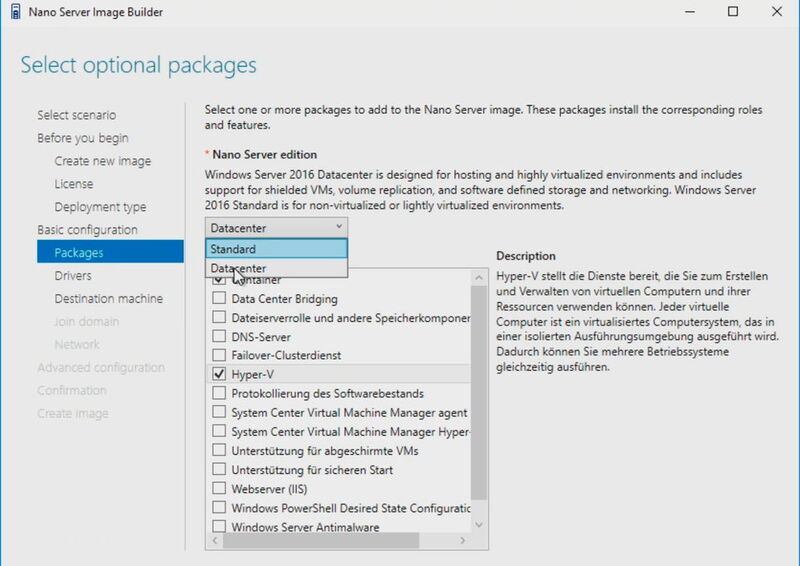Screen dimensions: 800x566
Task: Click the Select optional packages heading
Action: (x=138, y=65)
